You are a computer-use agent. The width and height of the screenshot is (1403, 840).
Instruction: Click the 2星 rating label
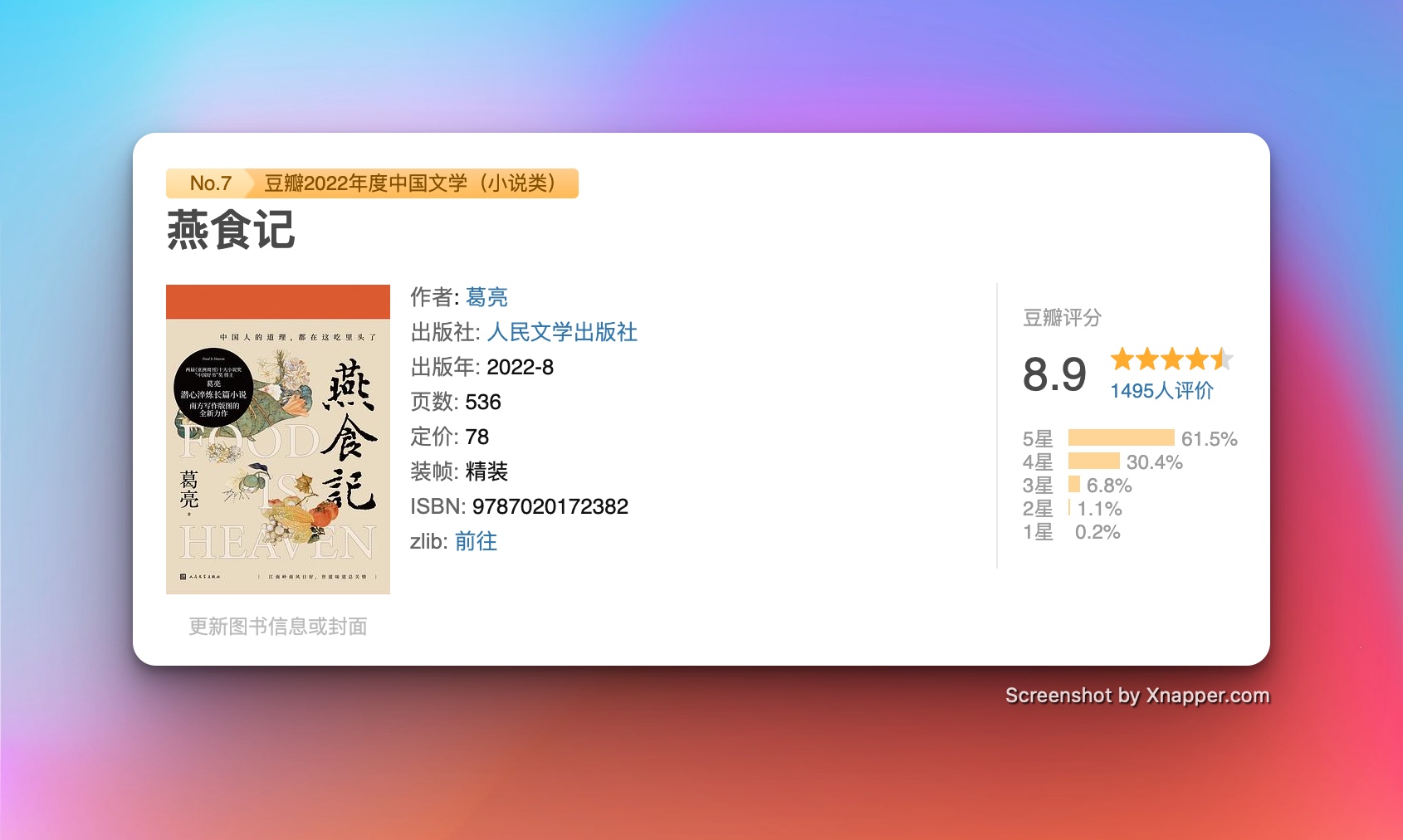click(1038, 509)
